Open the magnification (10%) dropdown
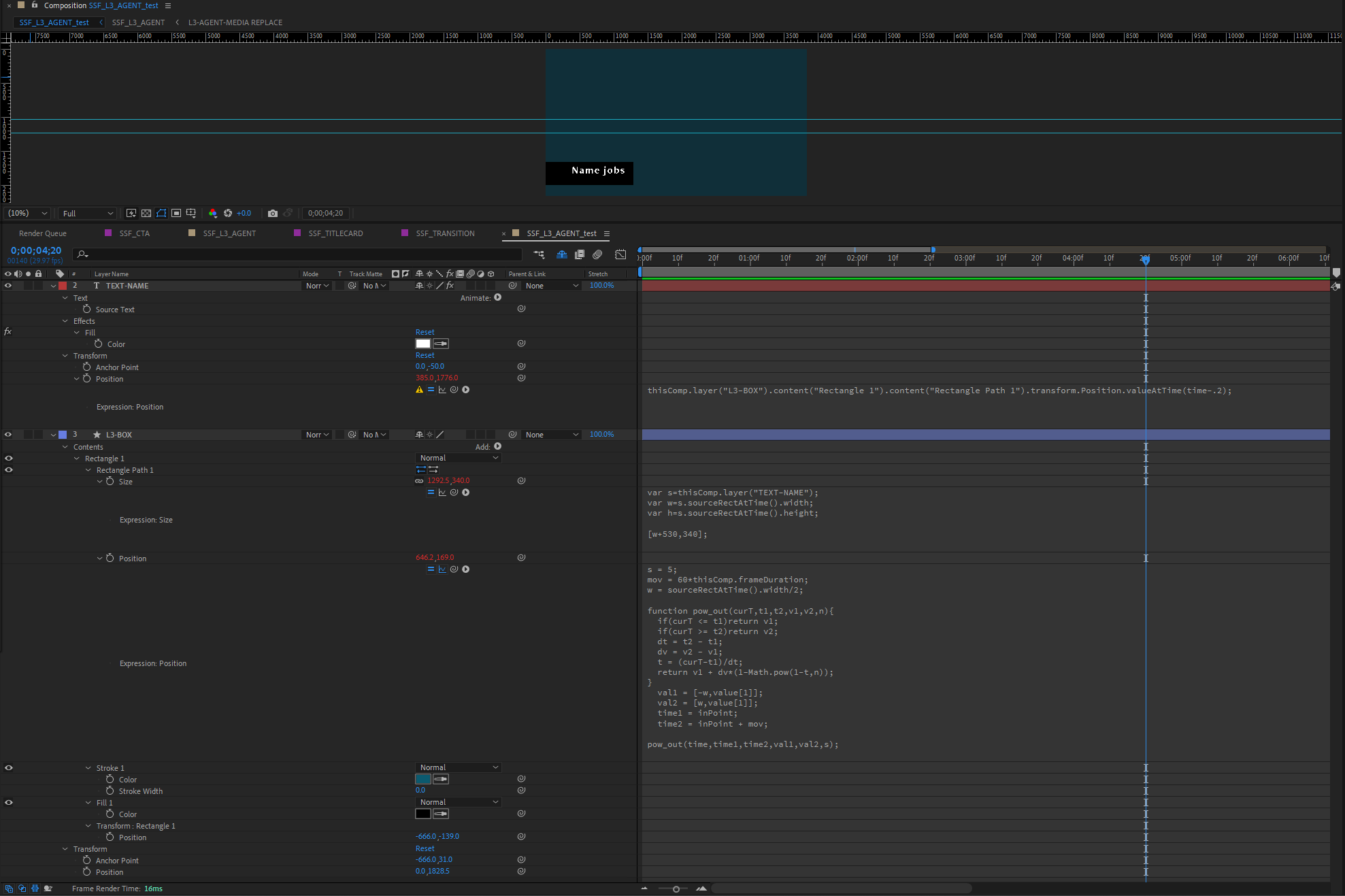This screenshot has width=1345, height=896. (x=27, y=213)
